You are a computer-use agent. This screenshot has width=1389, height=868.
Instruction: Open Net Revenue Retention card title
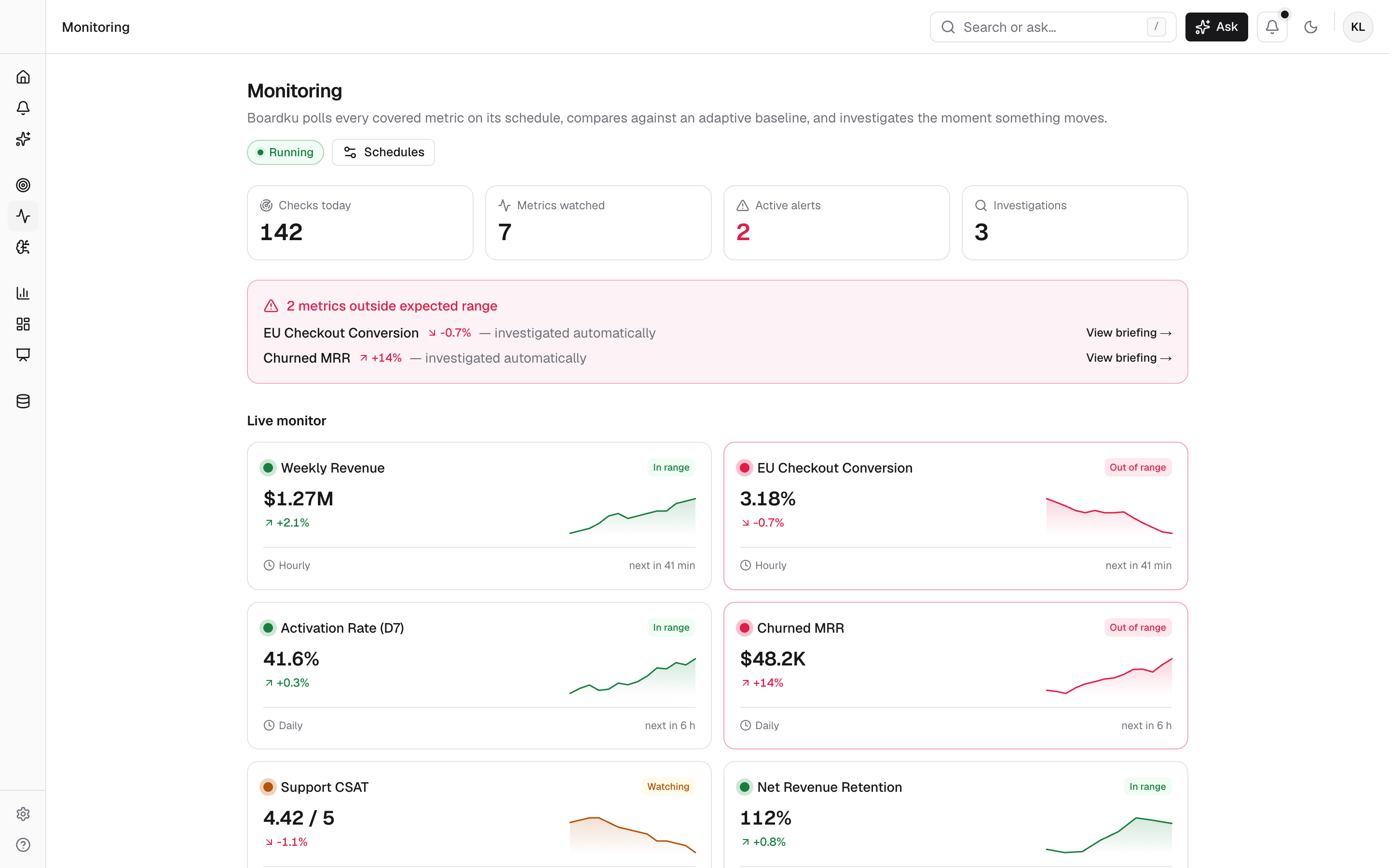(x=829, y=787)
